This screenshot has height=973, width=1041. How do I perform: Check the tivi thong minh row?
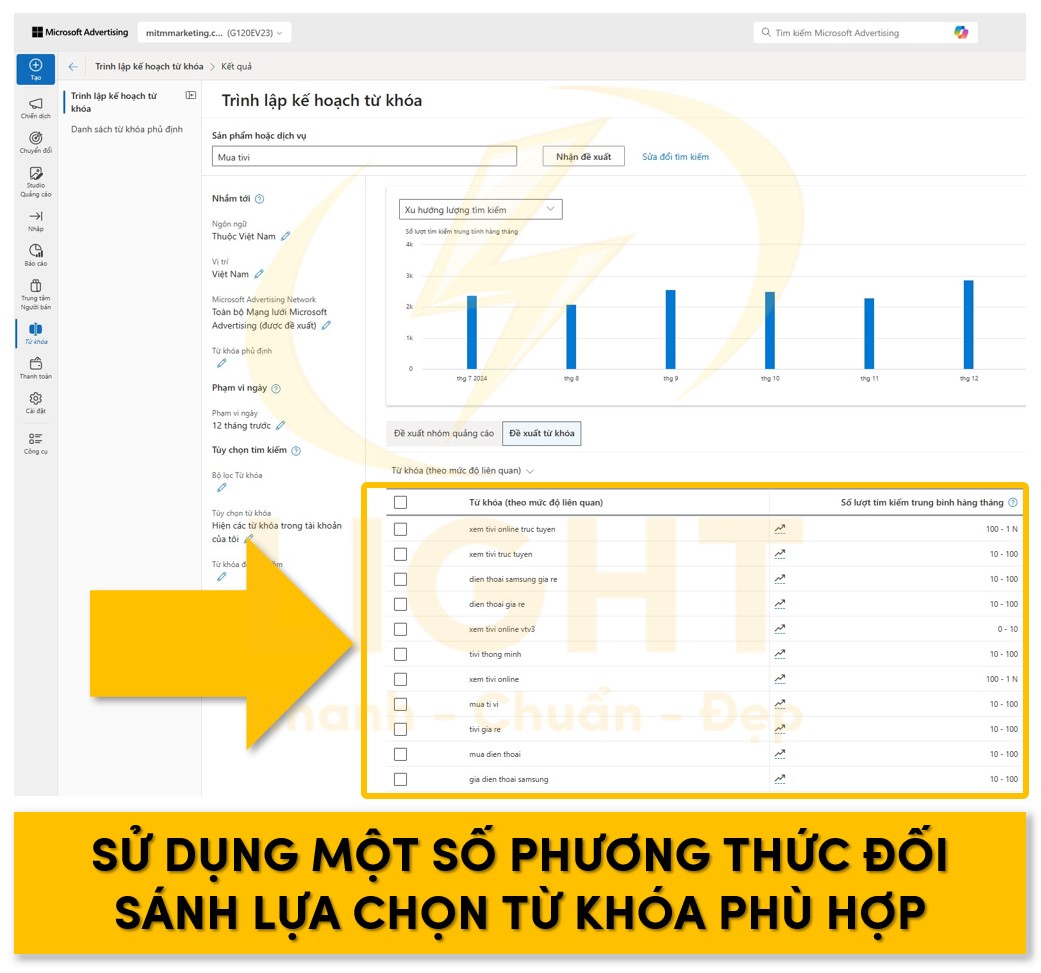click(x=400, y=654)
